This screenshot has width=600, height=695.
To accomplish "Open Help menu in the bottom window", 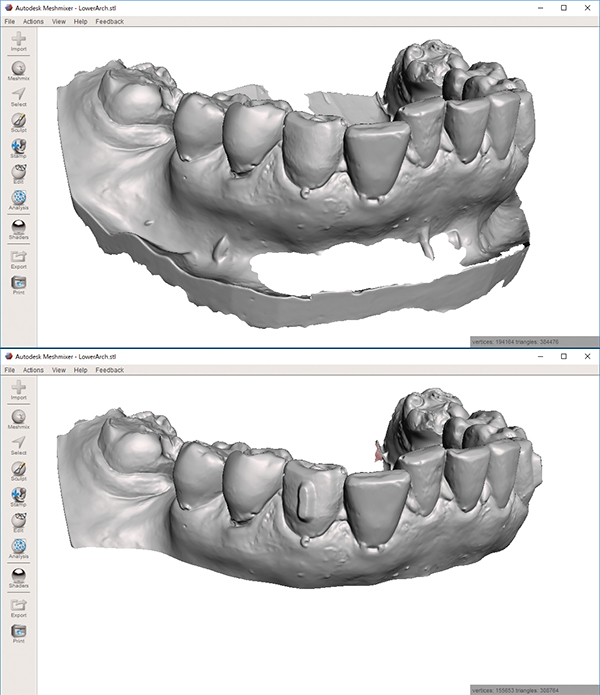I will pos(81,370).
